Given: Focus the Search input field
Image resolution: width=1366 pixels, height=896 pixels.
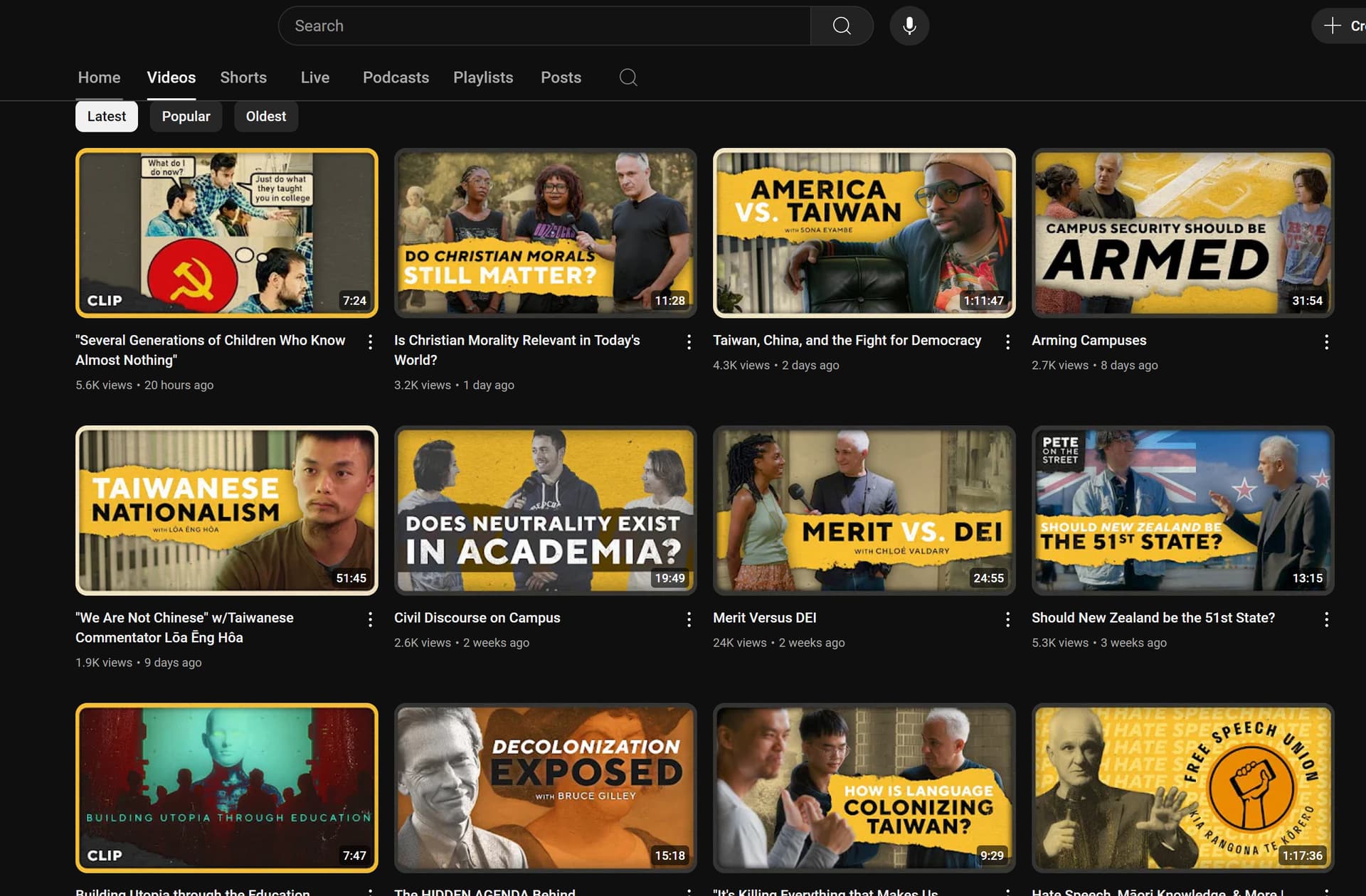Looking at the screenshot, I should [544, 26].
